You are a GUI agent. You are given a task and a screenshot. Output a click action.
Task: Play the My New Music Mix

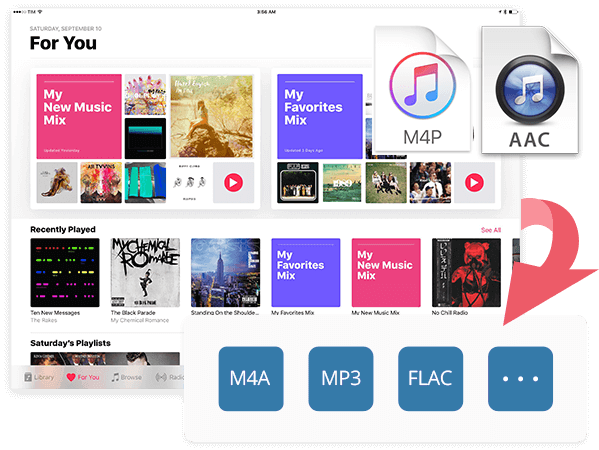[233, 183]
